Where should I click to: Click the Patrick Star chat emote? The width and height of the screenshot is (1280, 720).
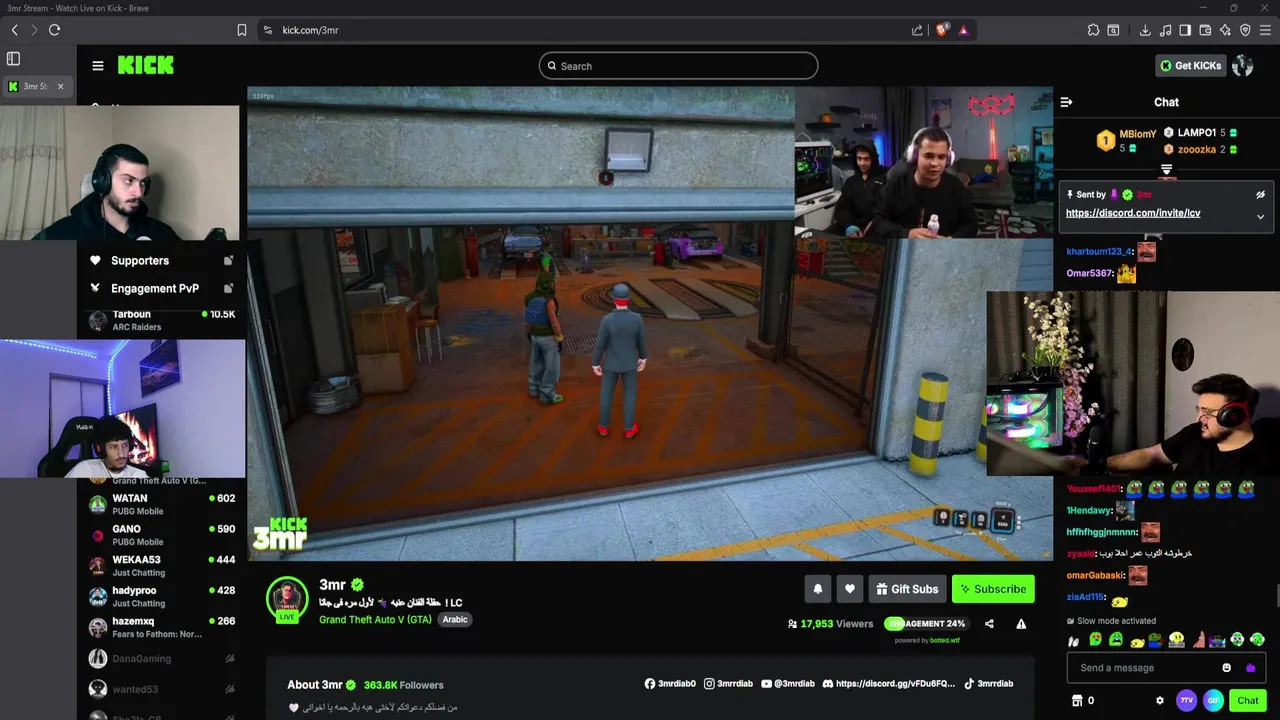coord(1198,639)
